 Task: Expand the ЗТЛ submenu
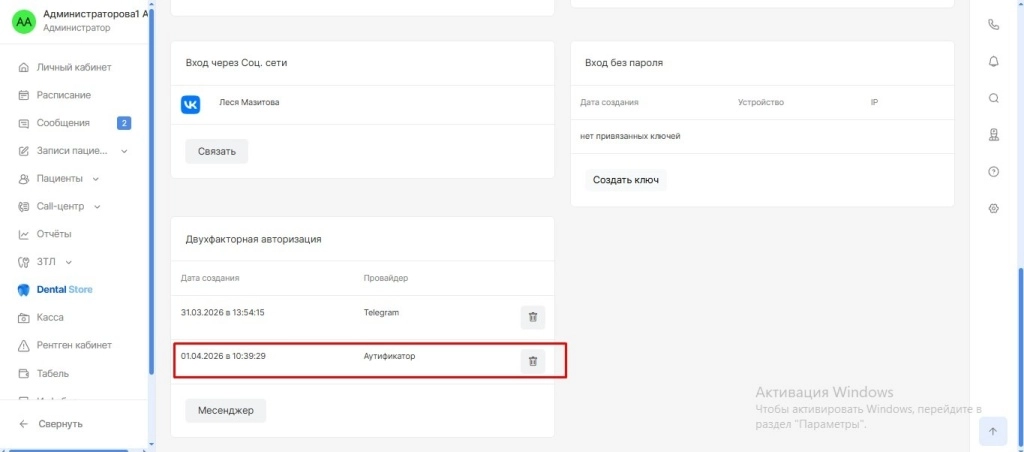coord(69,262)
